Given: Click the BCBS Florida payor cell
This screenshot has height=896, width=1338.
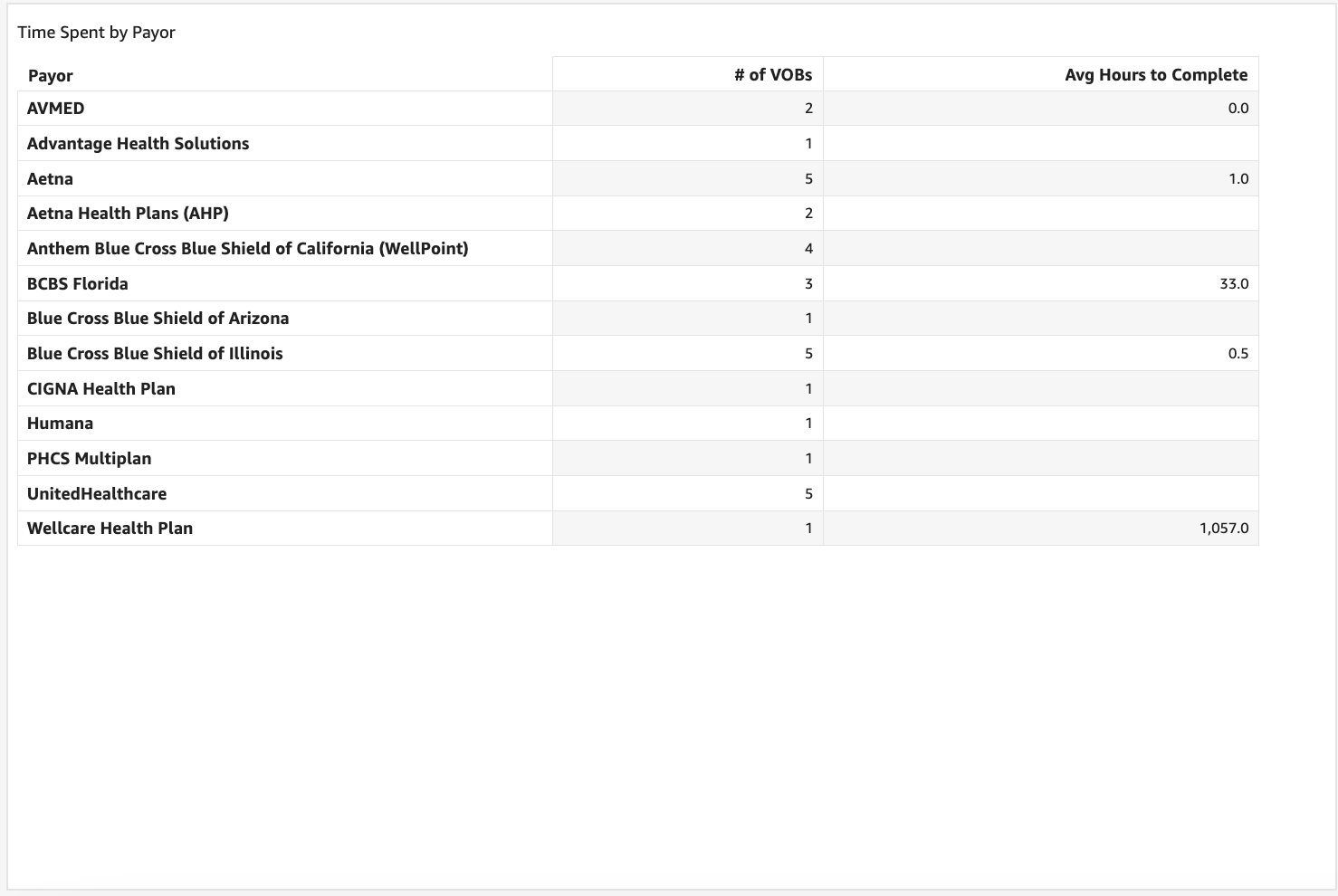Looking at the screenshot, I should (78, 284).
